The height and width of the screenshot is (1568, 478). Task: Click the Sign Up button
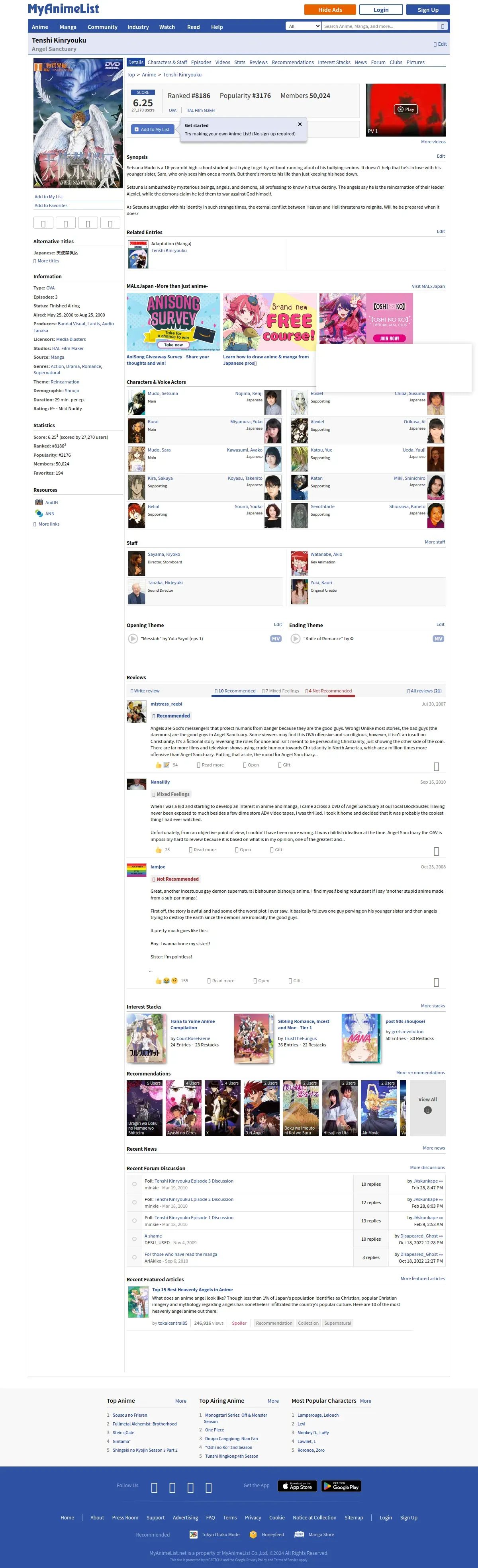[x=427, y=10]
